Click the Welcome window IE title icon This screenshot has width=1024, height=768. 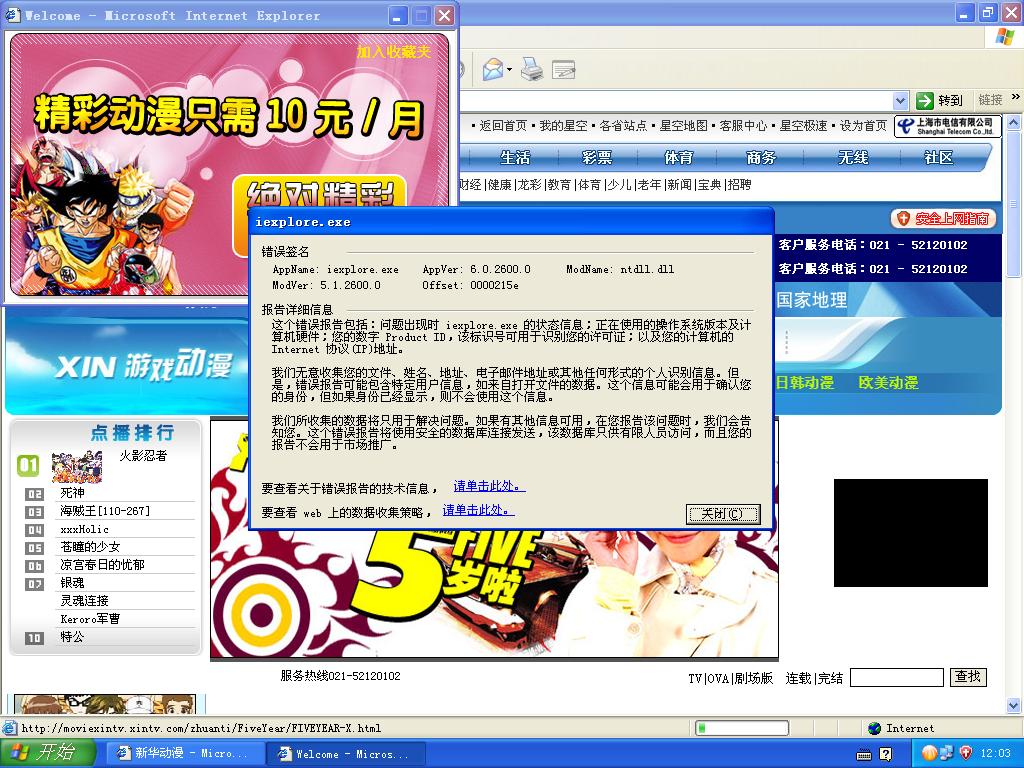coord(12,14)
